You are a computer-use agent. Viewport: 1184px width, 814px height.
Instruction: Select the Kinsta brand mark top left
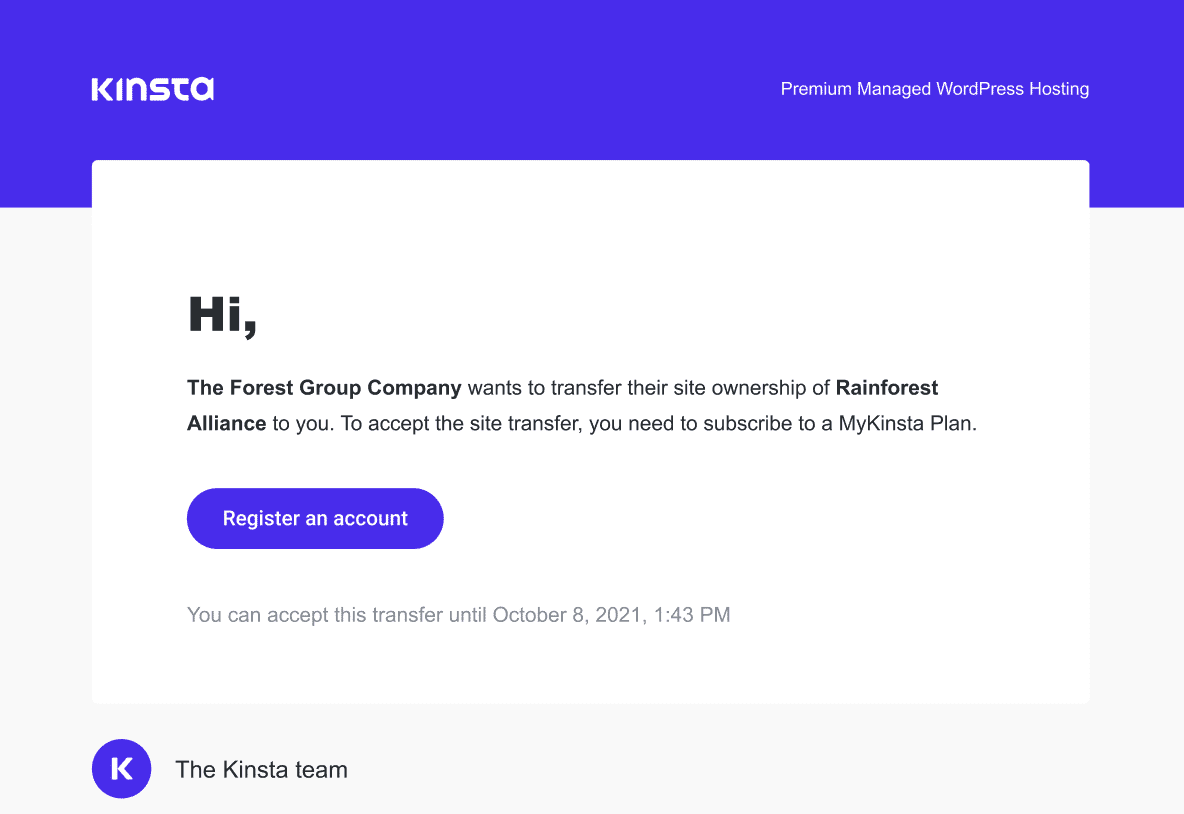click(152, 88)
